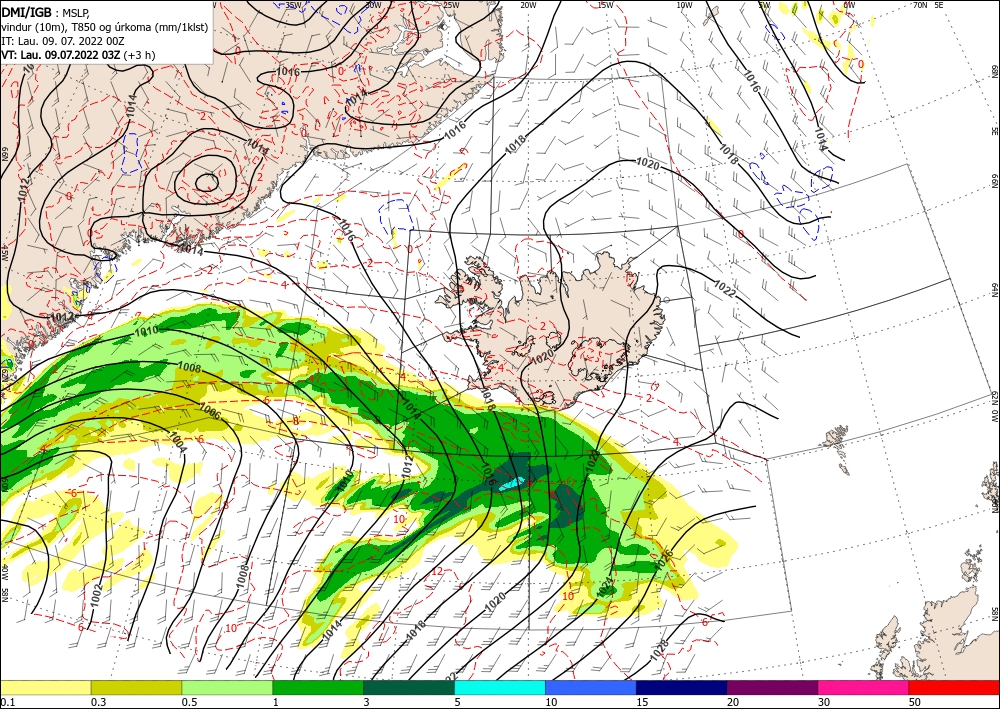1000x709 pixels.
Task: Click the 1026 isobar label
Action: coord(663,559)
